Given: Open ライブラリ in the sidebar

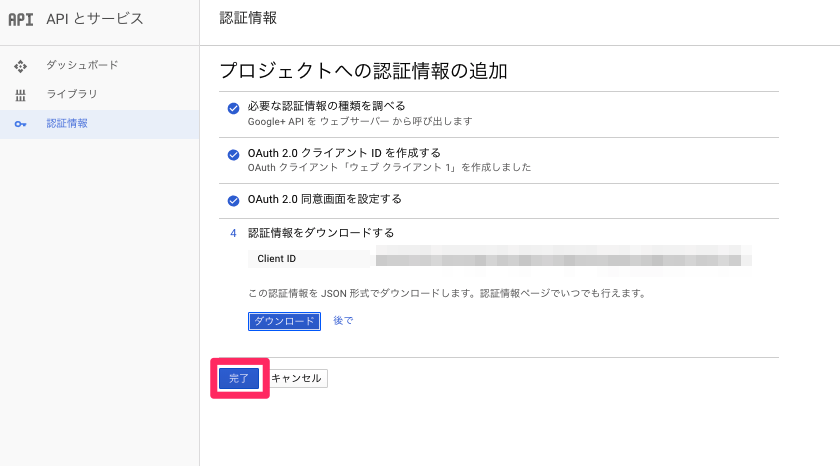Looking at the screenshot, I should pos(72,94).
